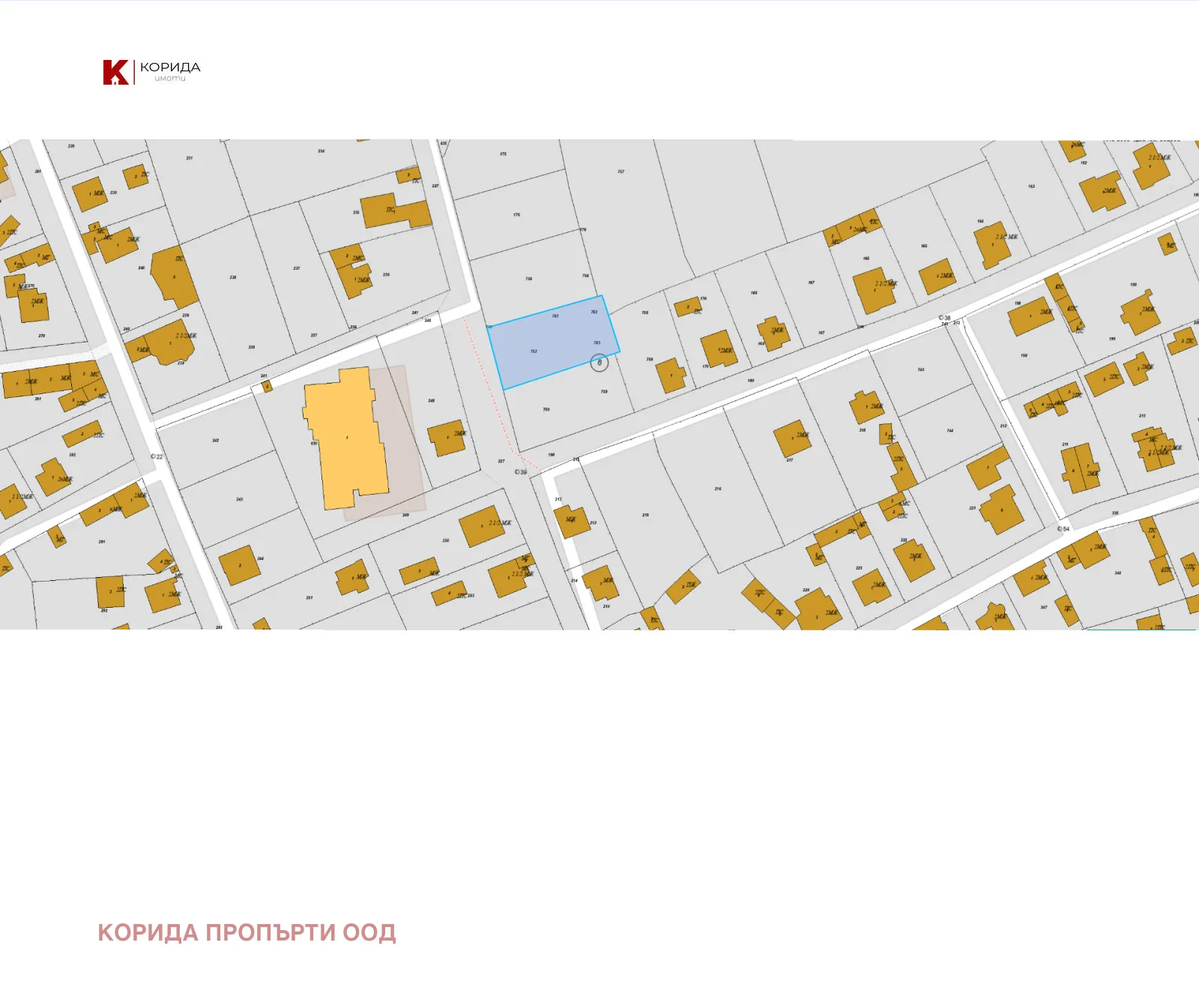Click the КОРИДА имоти brand name text
The height and width of the screenshot is (1008, 1199).
[170, 70]
